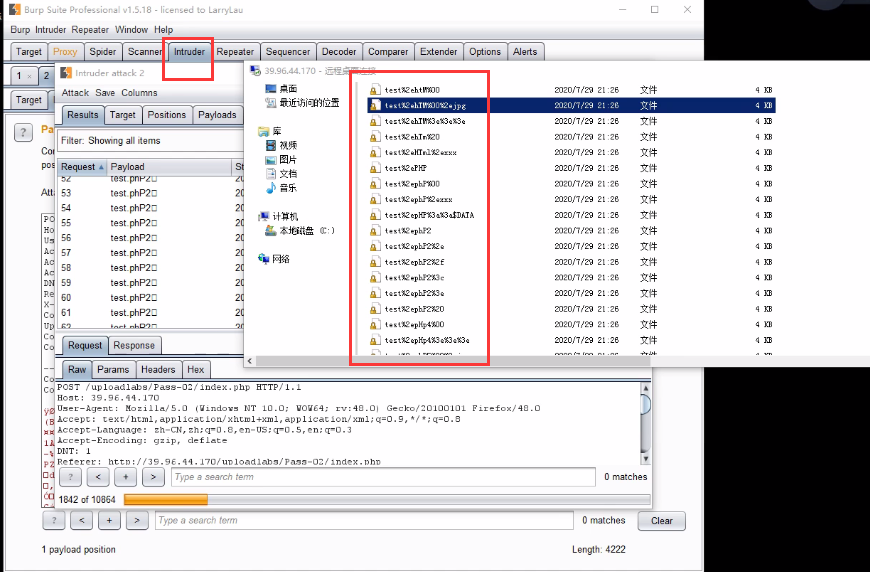Image resolution: width=870 pixels, height=572 pixels.
Task: Click the help icon beside Payload heading
Action: (x=23, y=133)
